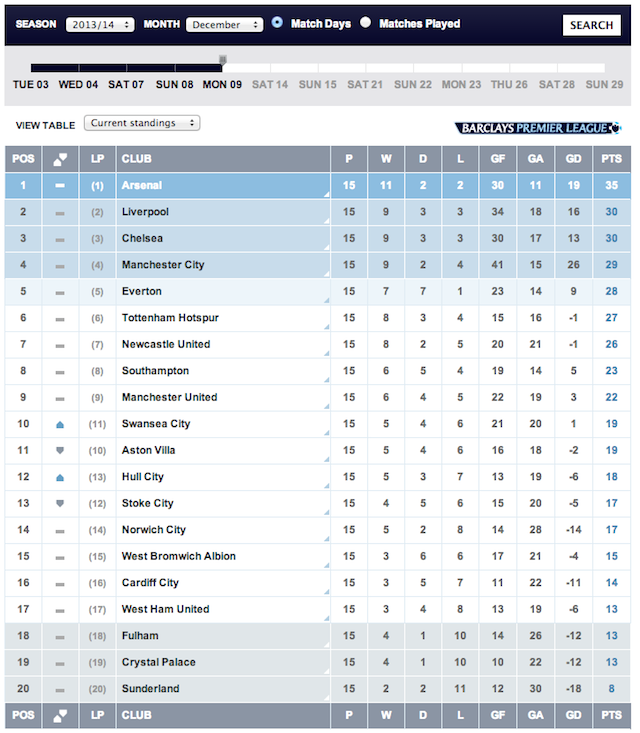The width and height of the screenshot is (640, 733).
Task: Sort by the PTS column header
Action: coord(611,159)
